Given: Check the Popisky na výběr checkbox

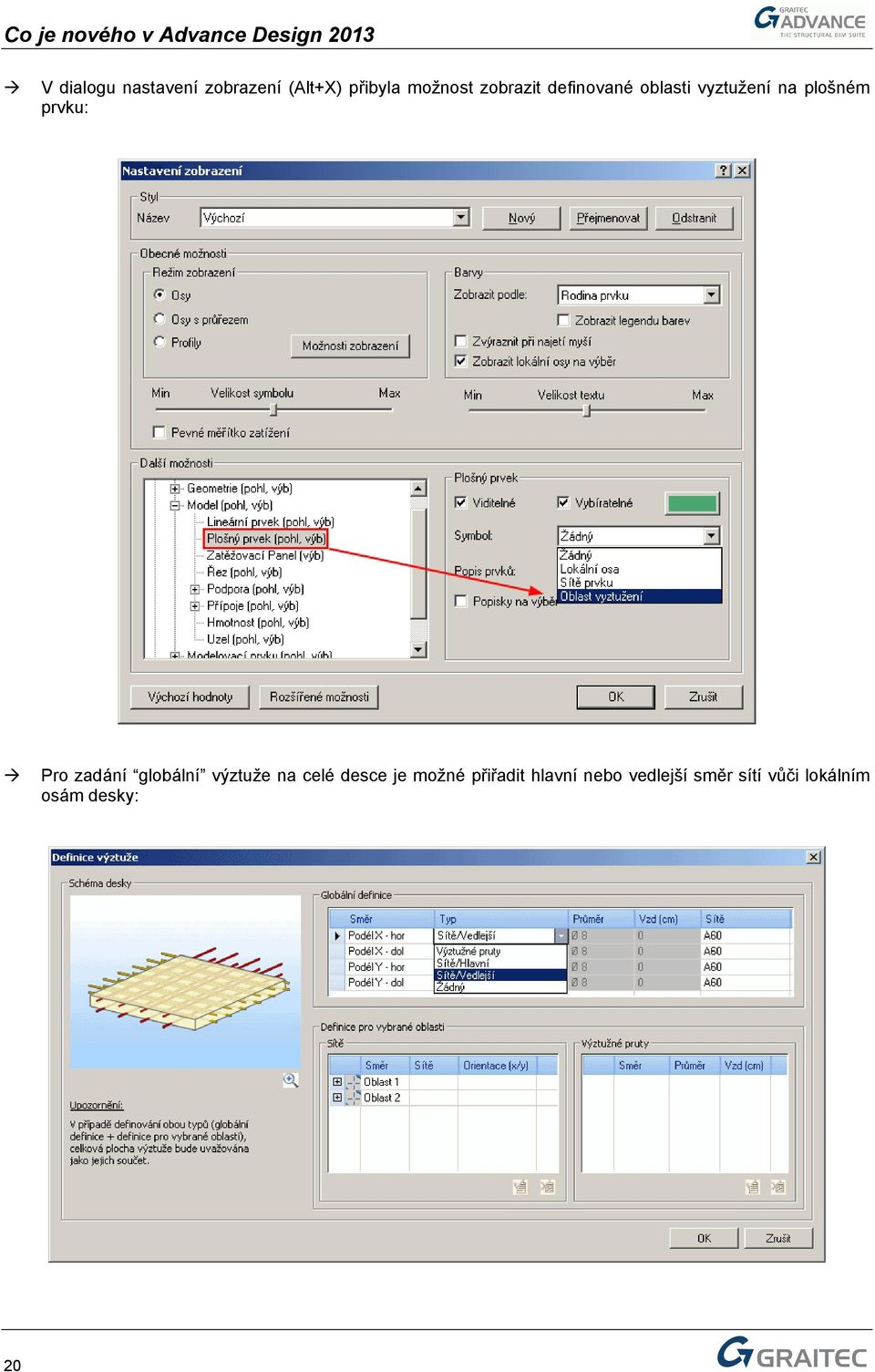Looking at the screenshot, I should [x=460, y=601].
